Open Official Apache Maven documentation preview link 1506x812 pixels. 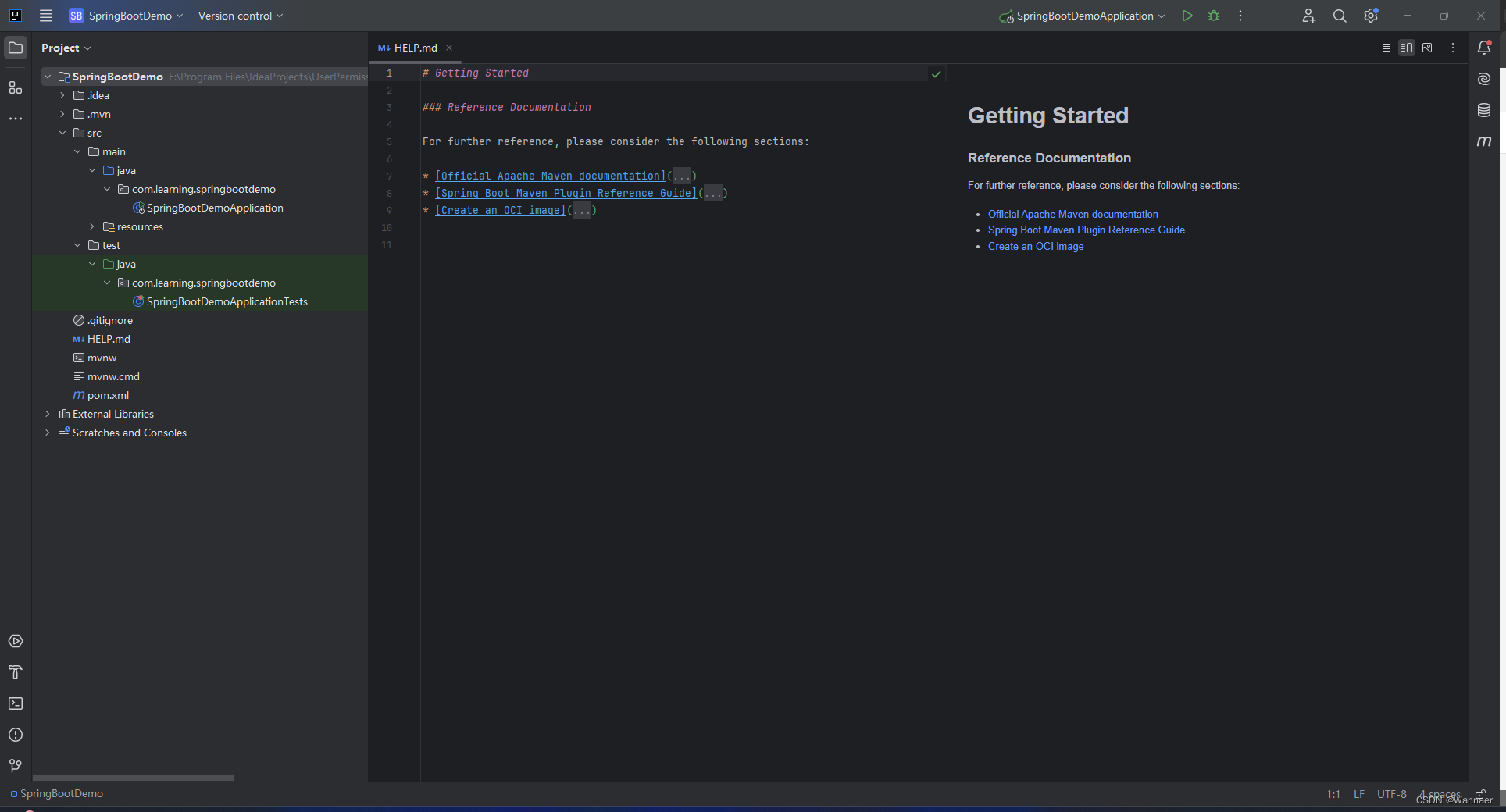(x=1072, y=214)
